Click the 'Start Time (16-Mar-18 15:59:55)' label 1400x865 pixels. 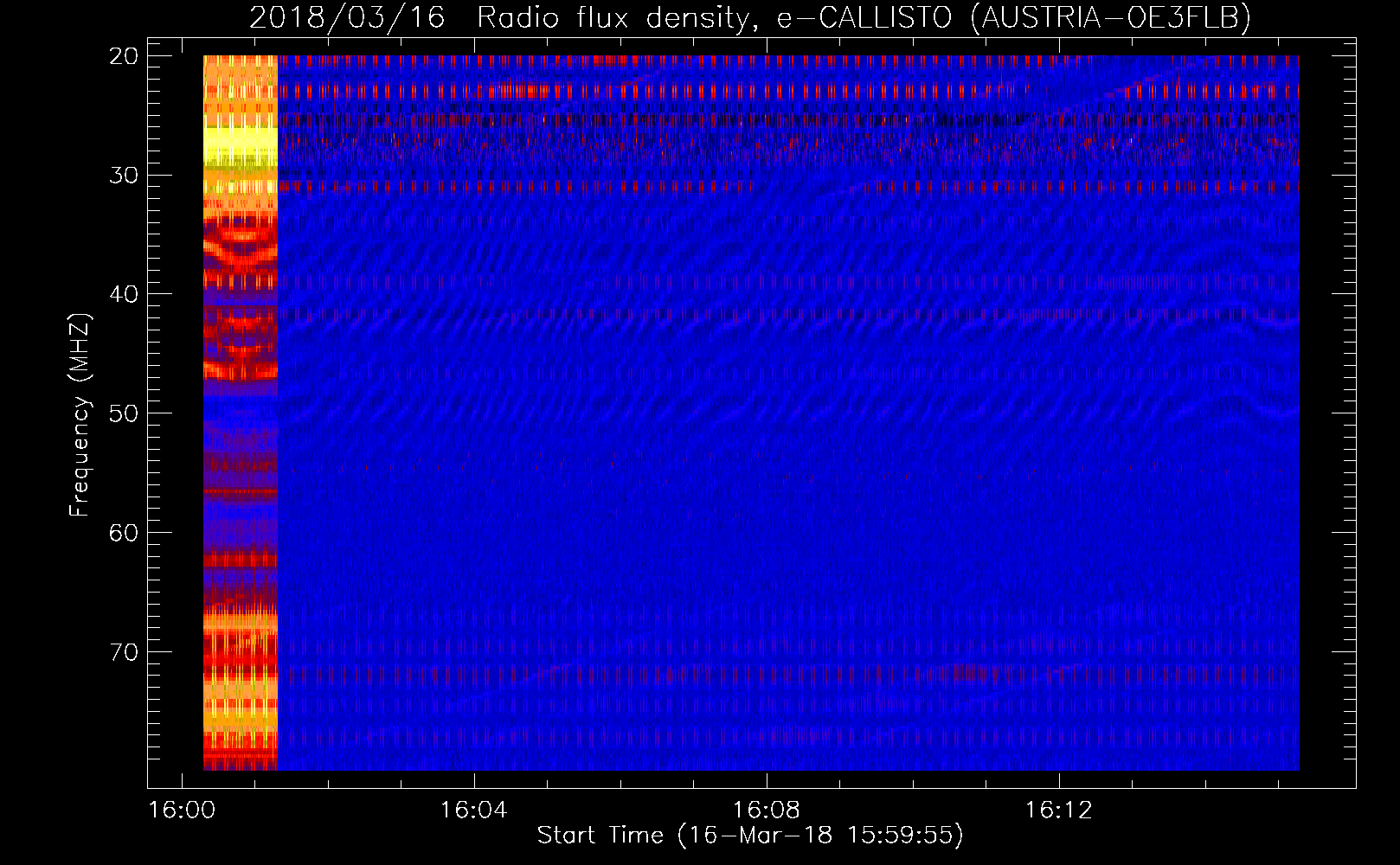point(750,836)
